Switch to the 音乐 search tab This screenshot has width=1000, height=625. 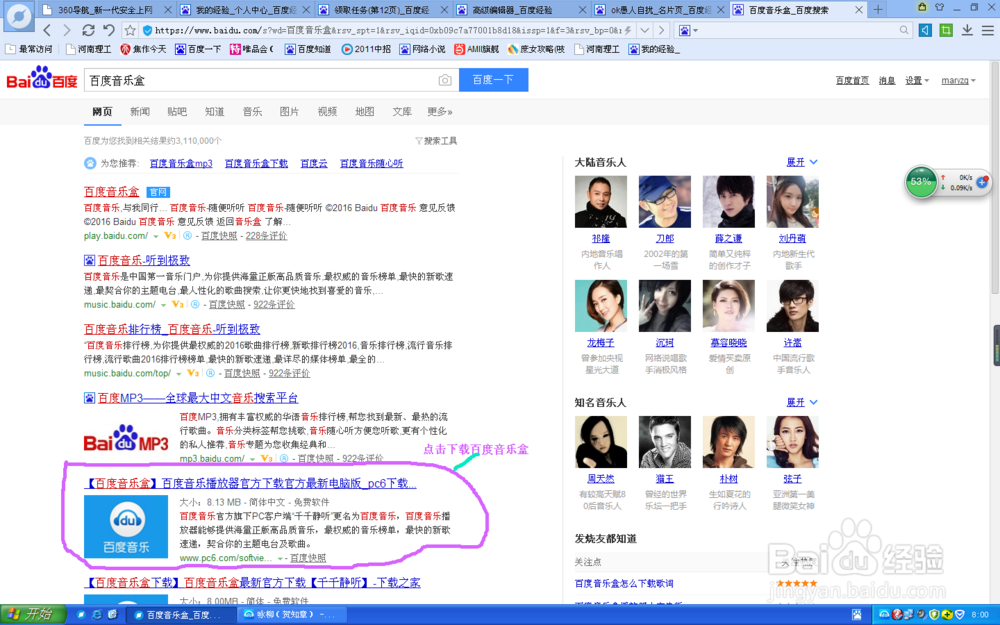252,112
